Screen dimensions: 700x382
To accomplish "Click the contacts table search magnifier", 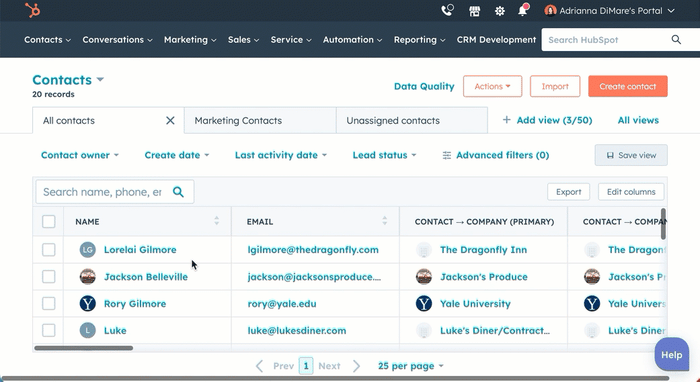I will point(178,192).
